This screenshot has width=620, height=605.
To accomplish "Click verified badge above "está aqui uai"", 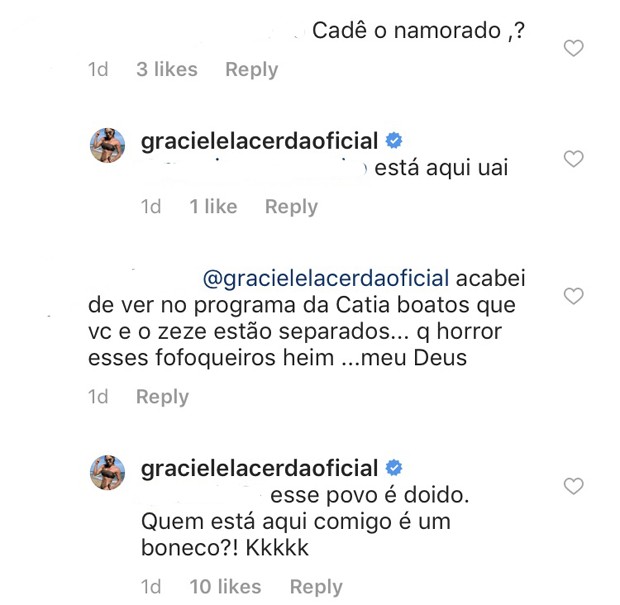I will click(x=394, y=139).
